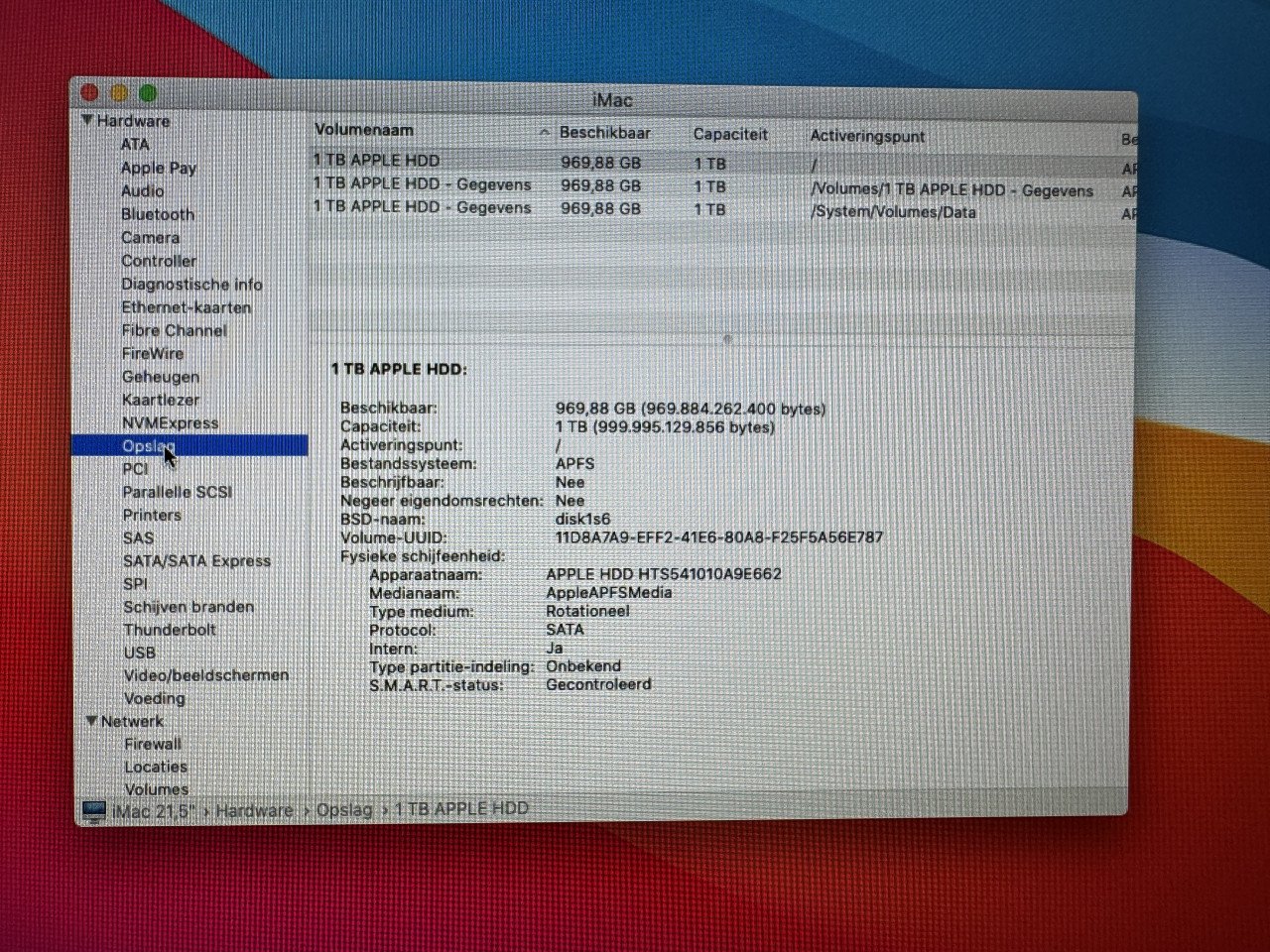Viewport: 1270px width, 952px height.
Task: Open Schijven branden entry
Action: [x=189, y=607]
